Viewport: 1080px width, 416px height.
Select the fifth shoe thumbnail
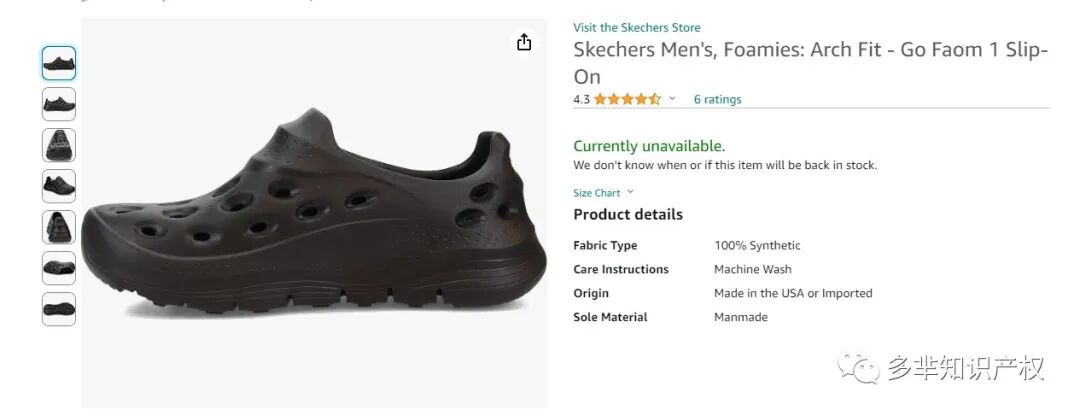[59, 227]
